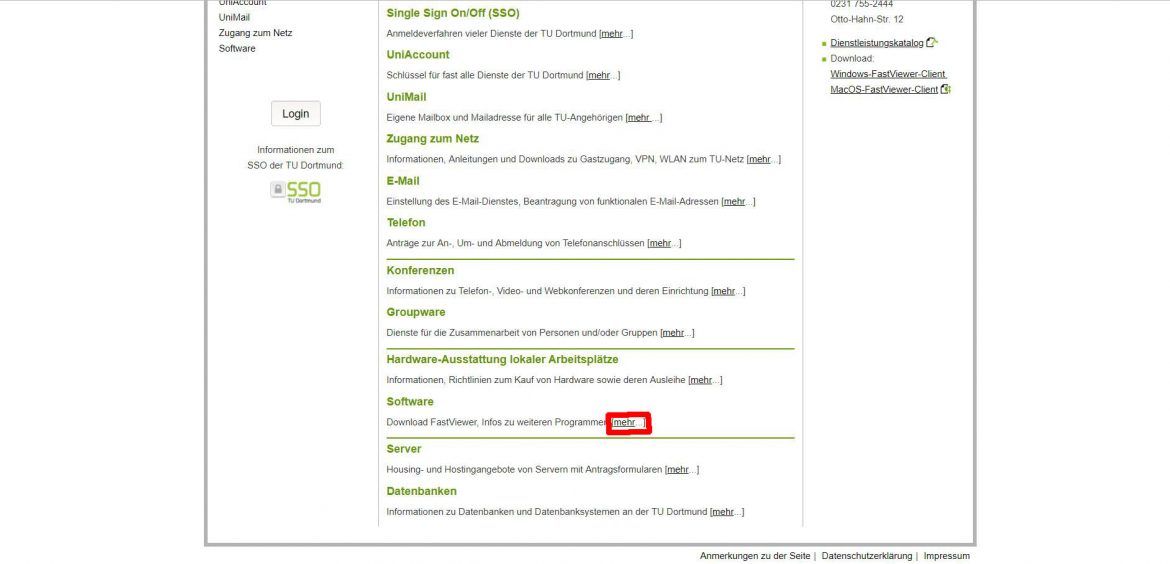Open the E-Mail heading

pyautogui.click(x=403, y=181)
